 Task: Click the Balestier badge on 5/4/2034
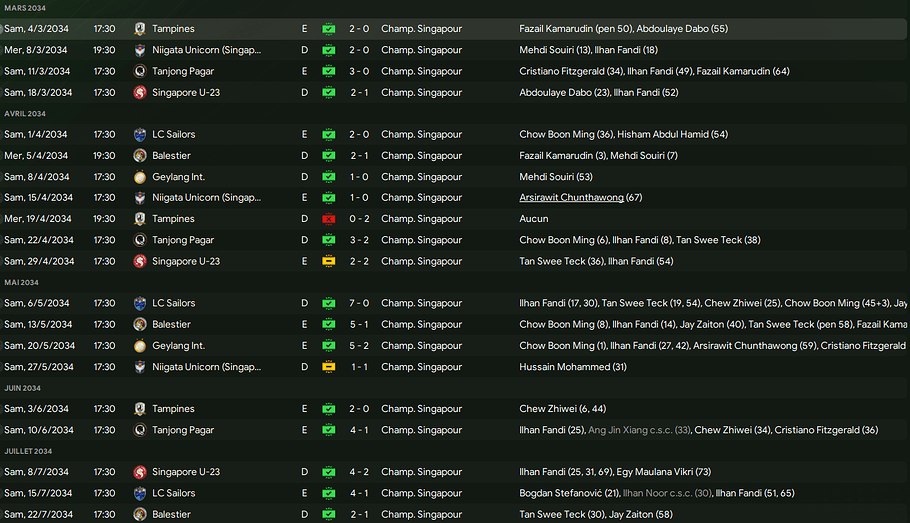[x=140, y=156]
